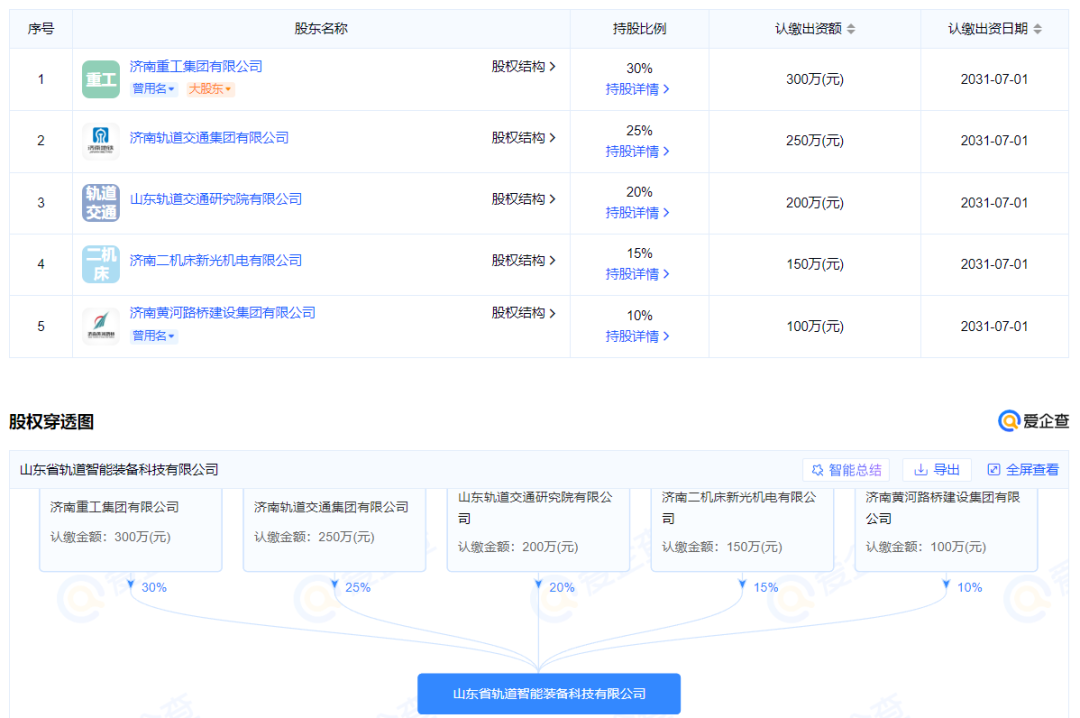Screen dimensions: 1080x718
Task: Open 股权结构 for 济南二机床新光机电有限公司
Action: 523,260
